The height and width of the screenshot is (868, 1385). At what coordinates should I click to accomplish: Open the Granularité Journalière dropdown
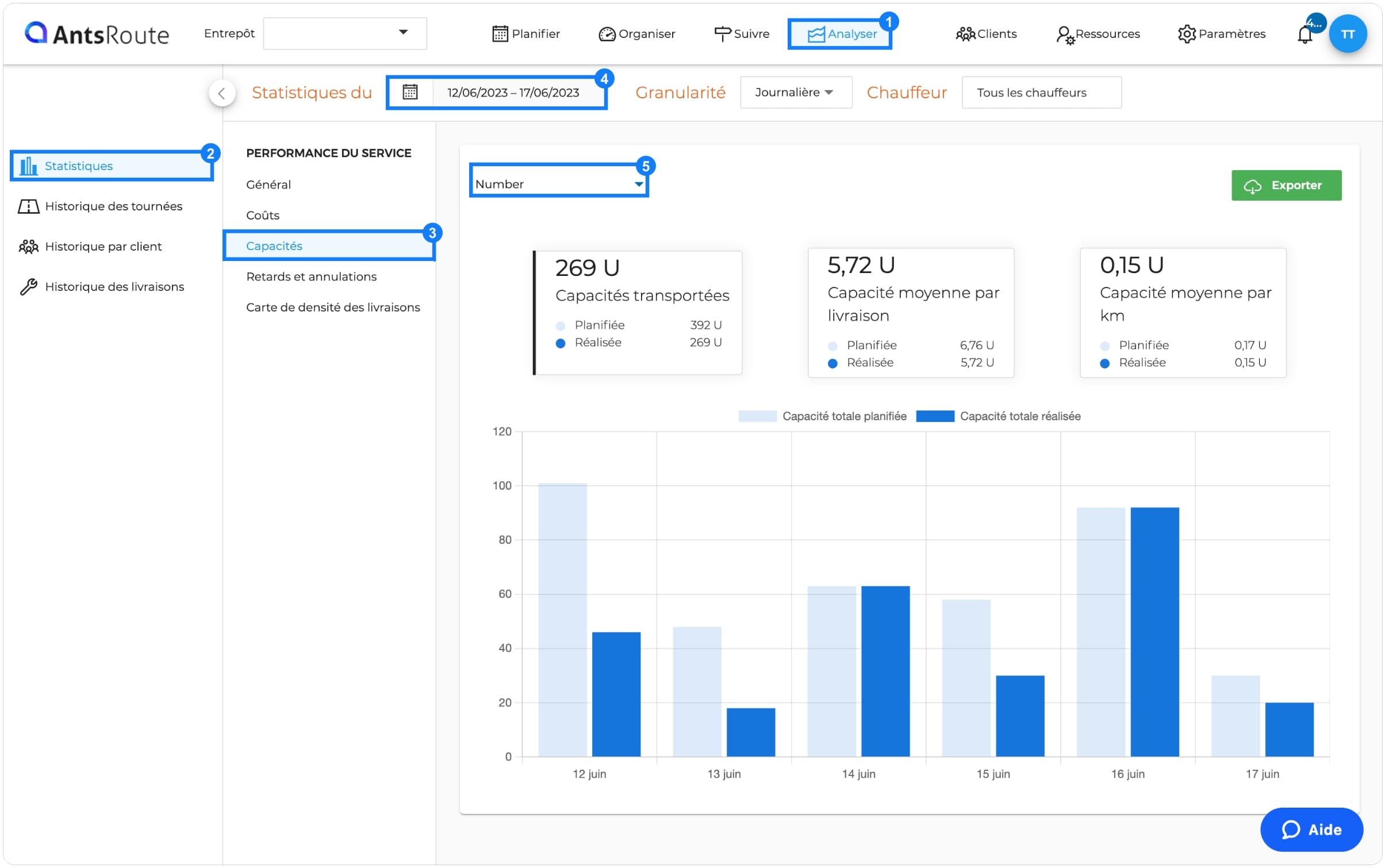(796, 93)
